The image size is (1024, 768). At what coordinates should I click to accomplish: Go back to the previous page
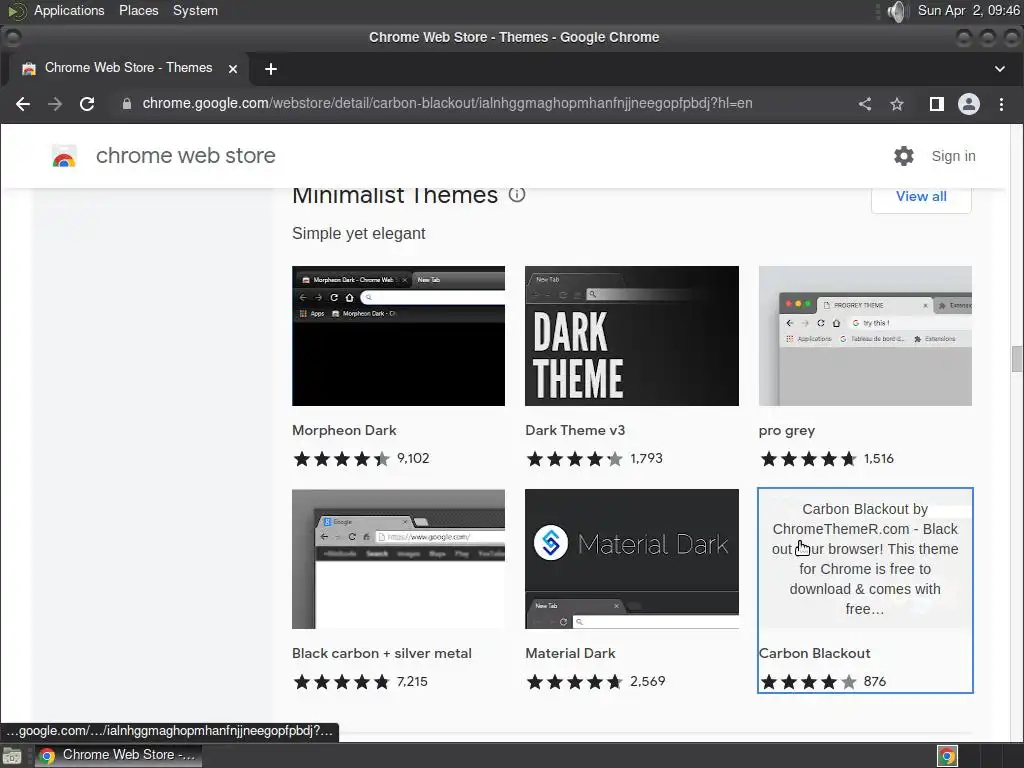[23, 104]
